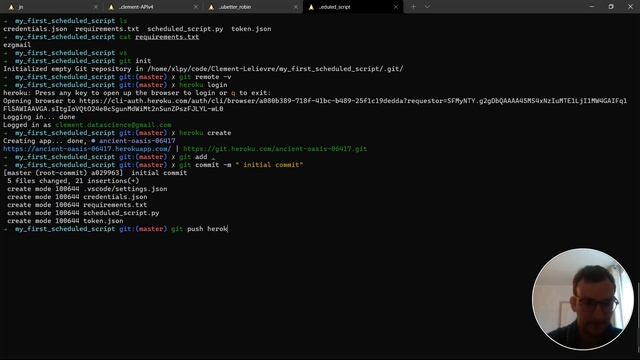Switch to the clement-API tab
The width and height of the screenshot is (640, 360).
(151, 7)
